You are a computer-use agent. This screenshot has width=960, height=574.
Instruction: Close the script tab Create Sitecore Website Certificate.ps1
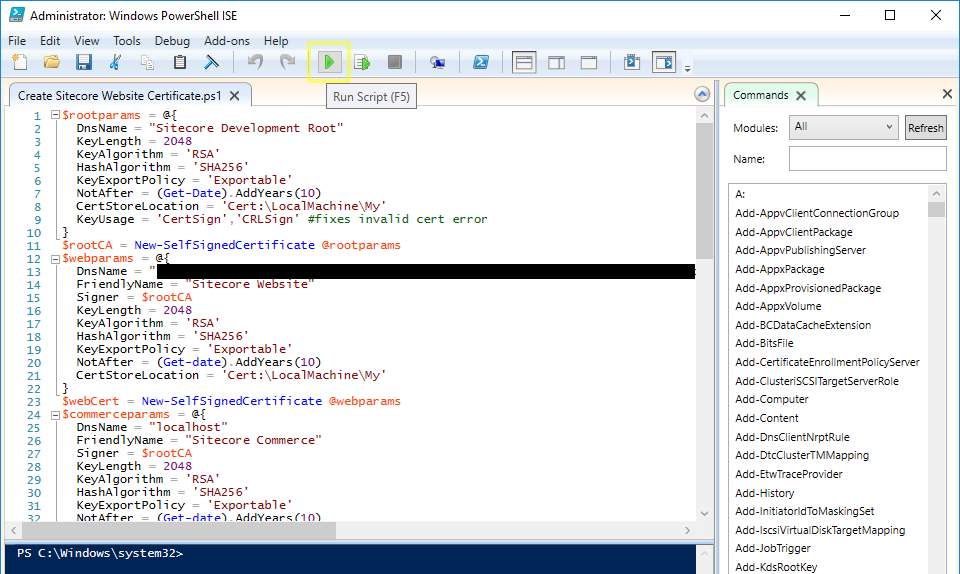(x=234, y=96)
